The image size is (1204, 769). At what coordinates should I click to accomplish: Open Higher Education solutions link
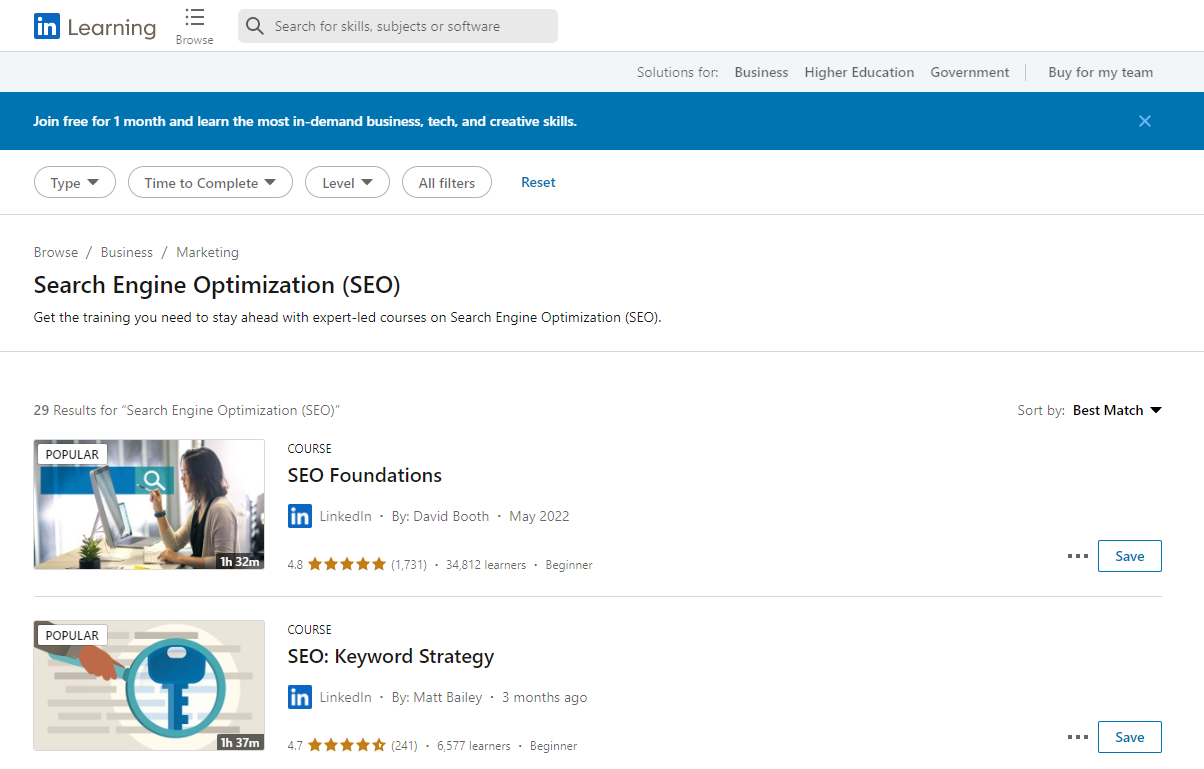859,72
